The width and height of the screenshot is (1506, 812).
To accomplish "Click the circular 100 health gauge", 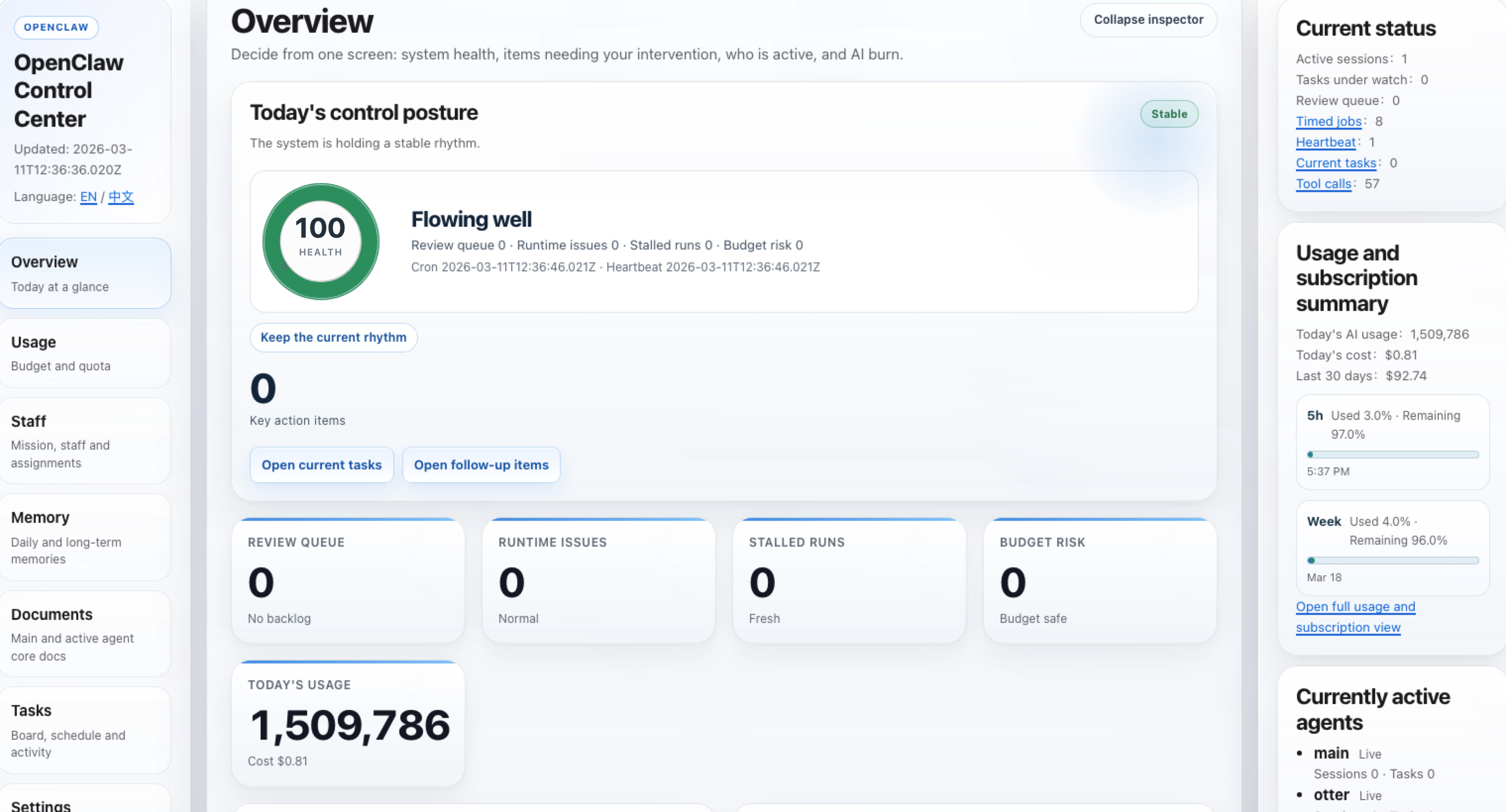I will point(320,241).
